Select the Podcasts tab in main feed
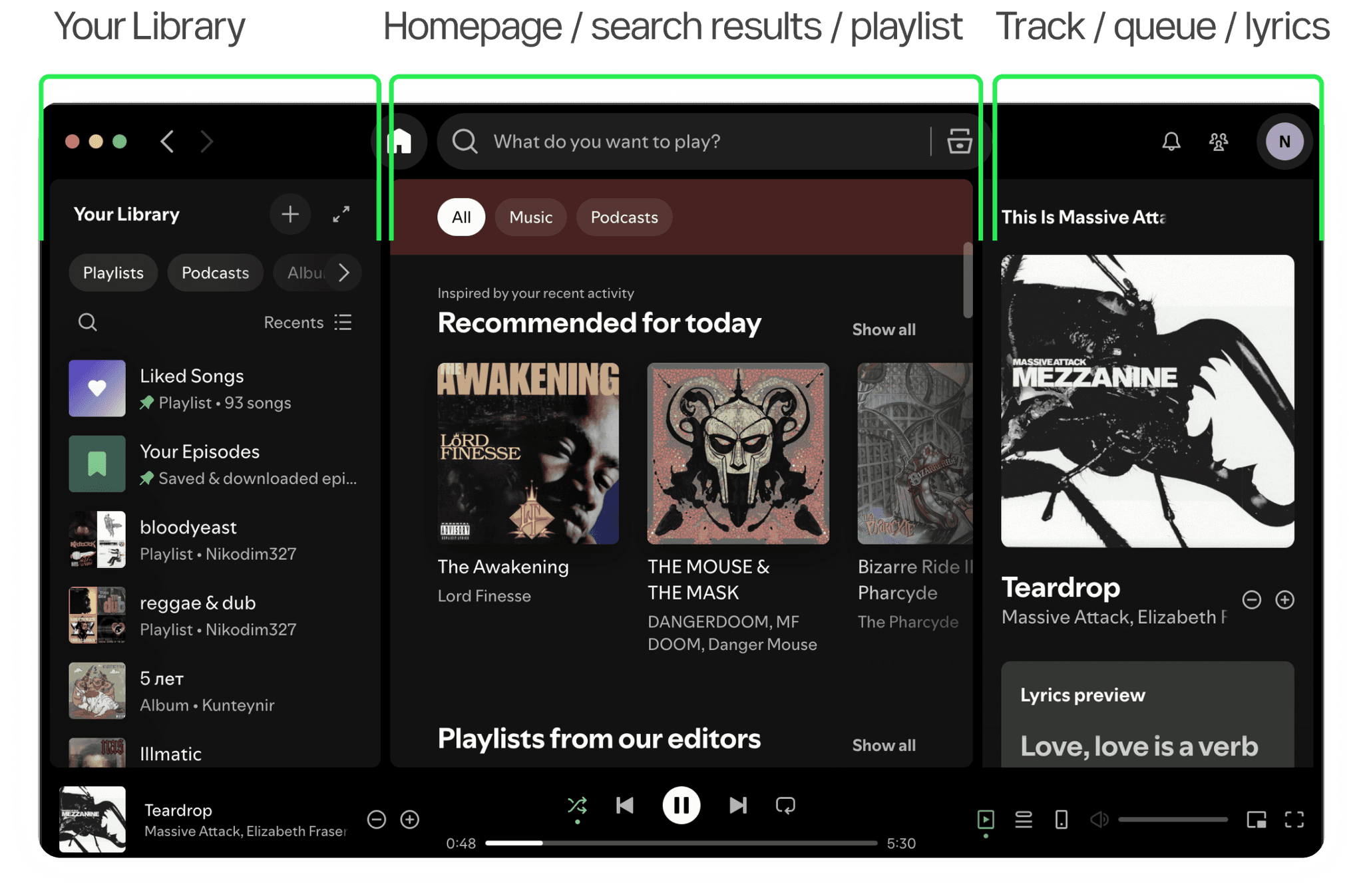The image size is (1363, 896). click(624, 218)
